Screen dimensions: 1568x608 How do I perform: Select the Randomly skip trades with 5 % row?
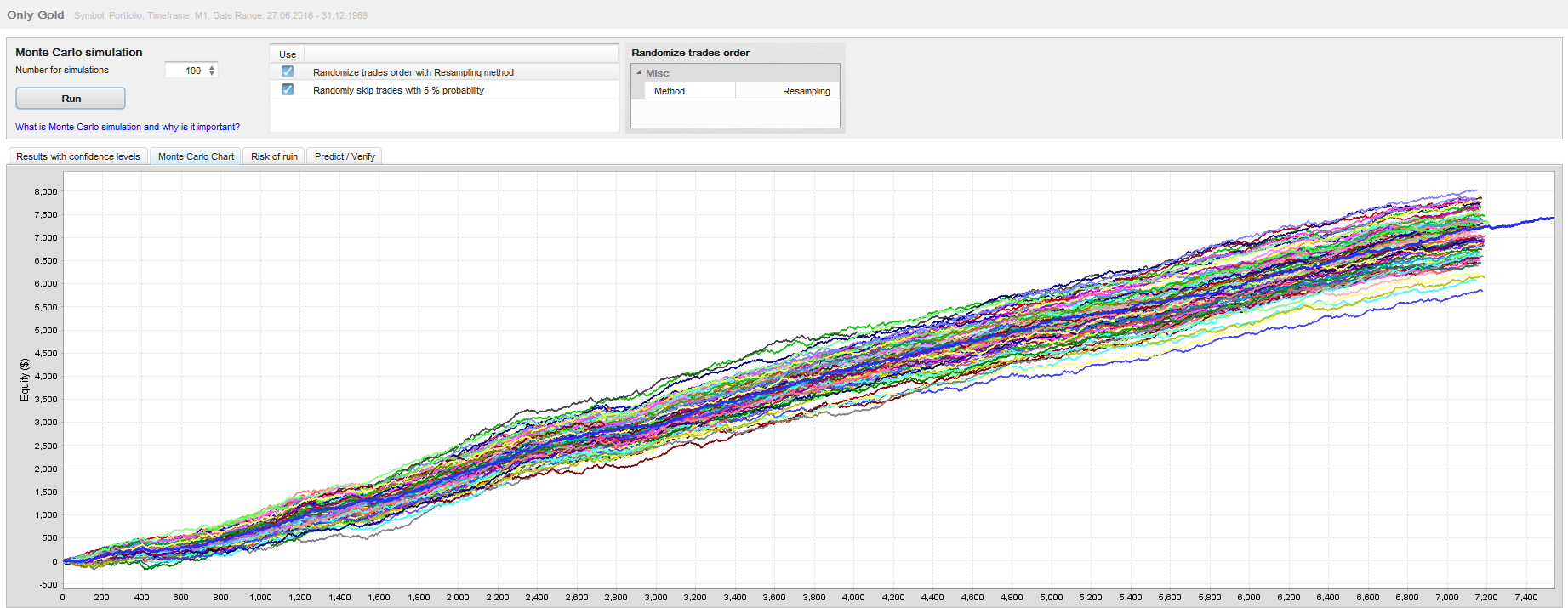[x=398, y=90]
